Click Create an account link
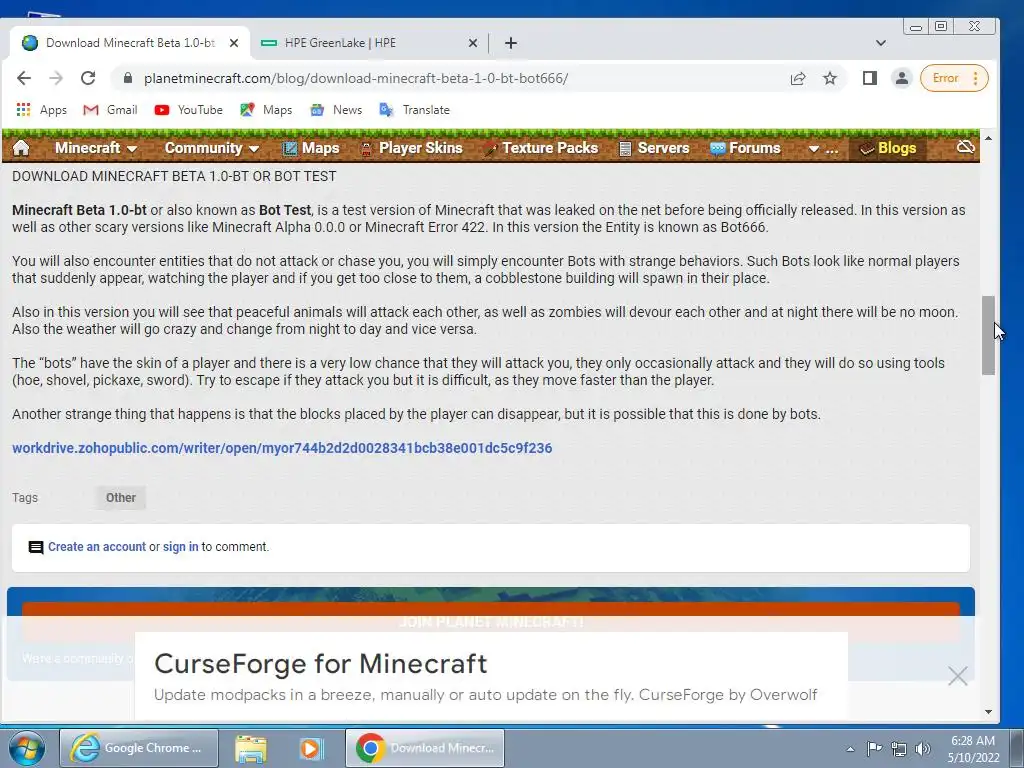1024x768 pixels. [97, 547]
